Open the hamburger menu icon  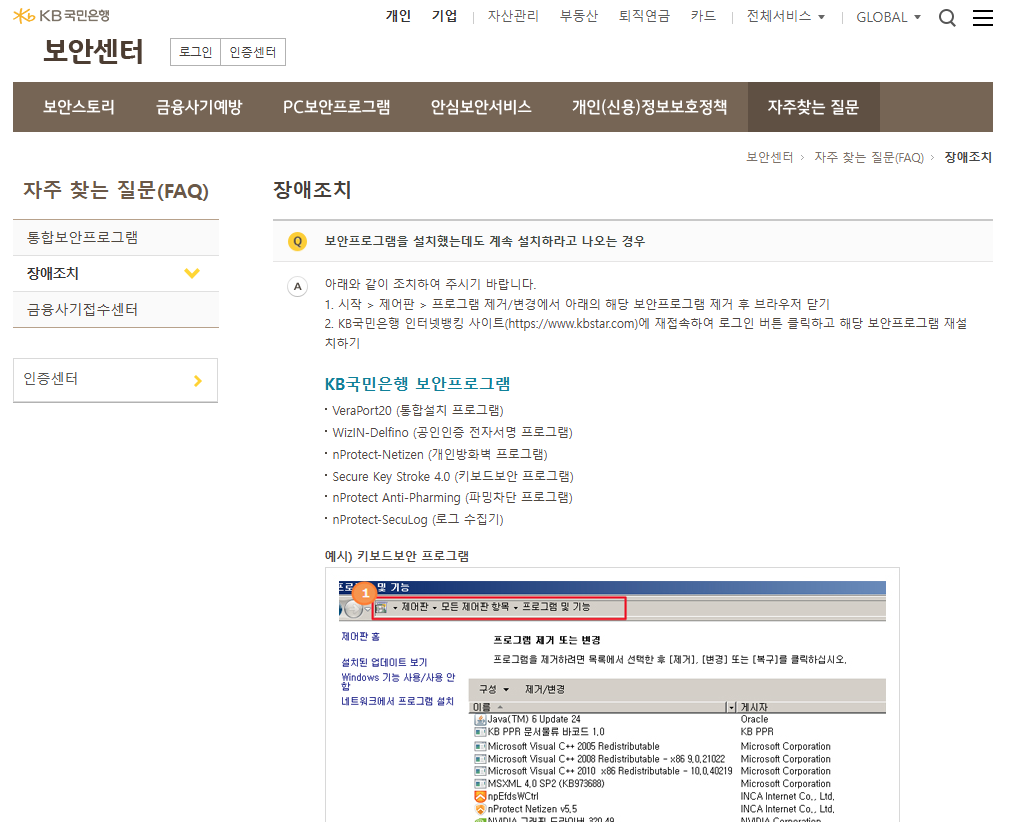tap(982, 18)
